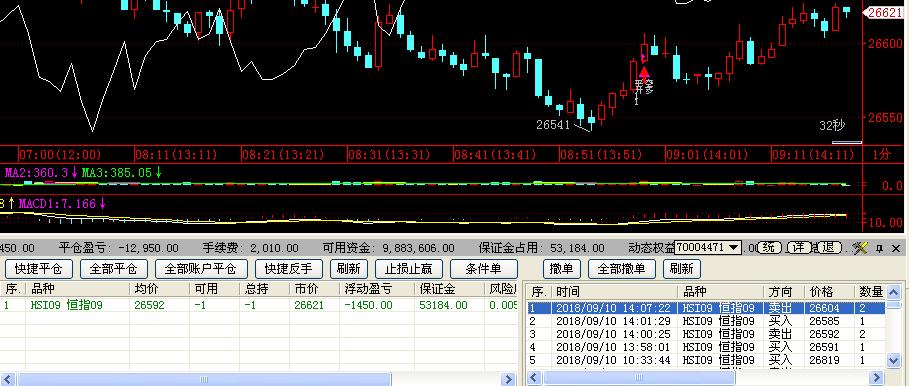
Task: Click the 详 details button
Action: pyautogui.click(x=799, y=247)
